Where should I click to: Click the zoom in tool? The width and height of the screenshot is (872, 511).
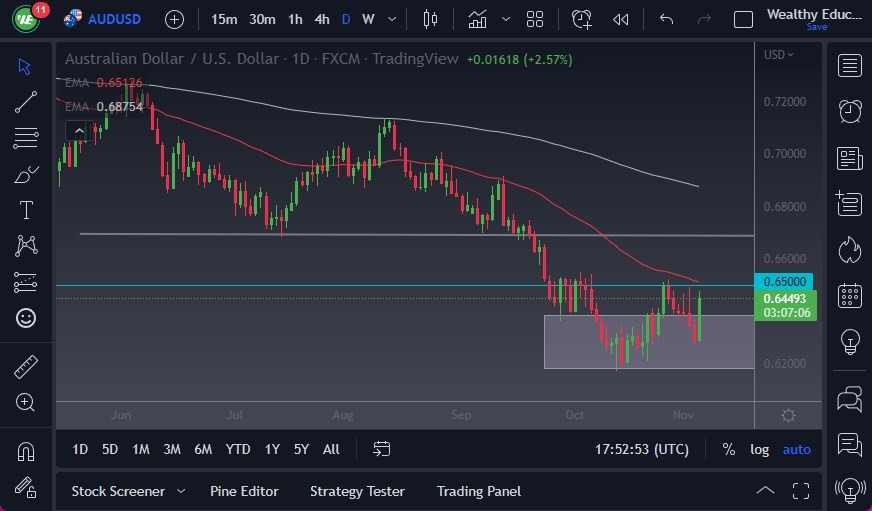click(26, 402)
